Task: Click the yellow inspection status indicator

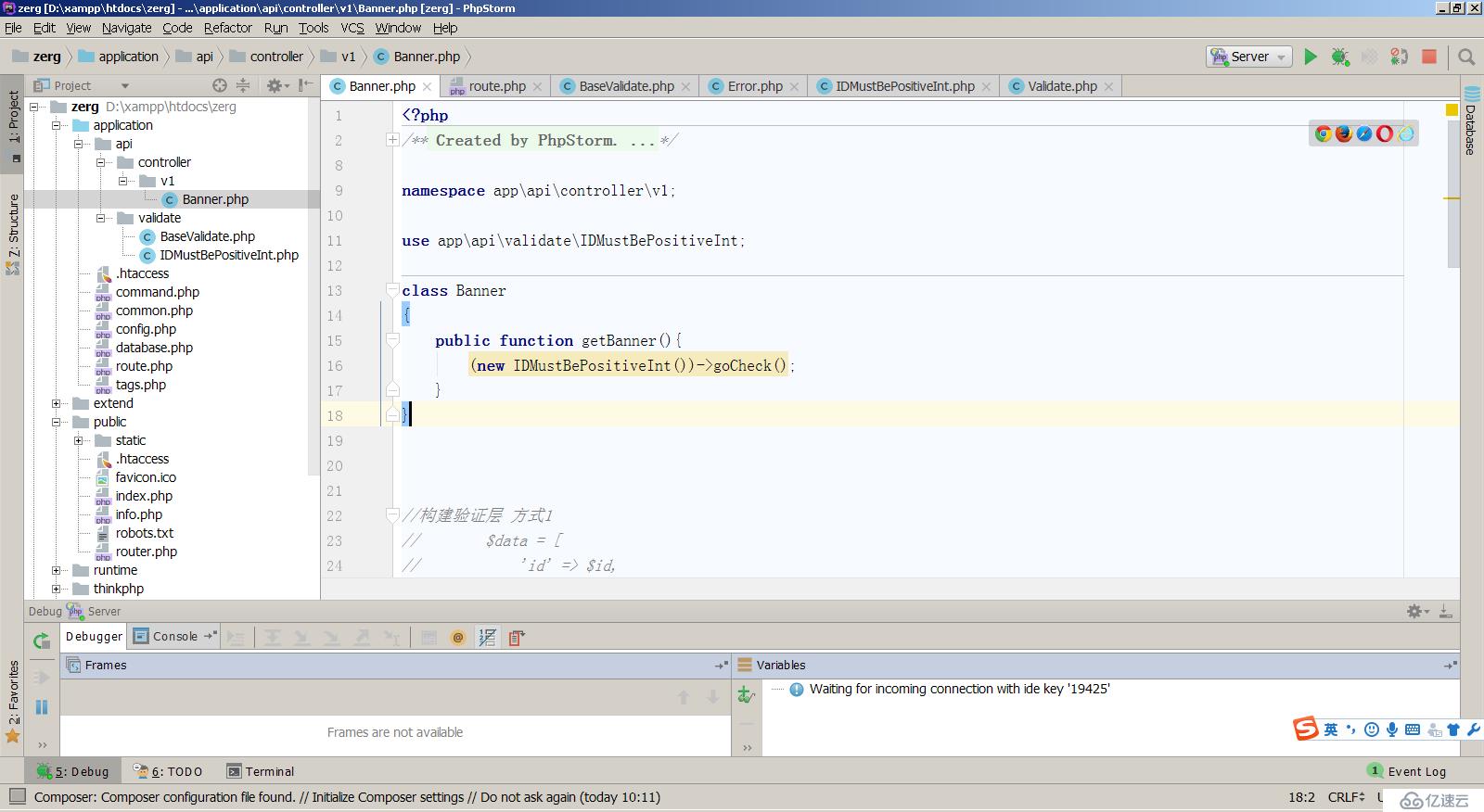Action: coord(1452,110)
